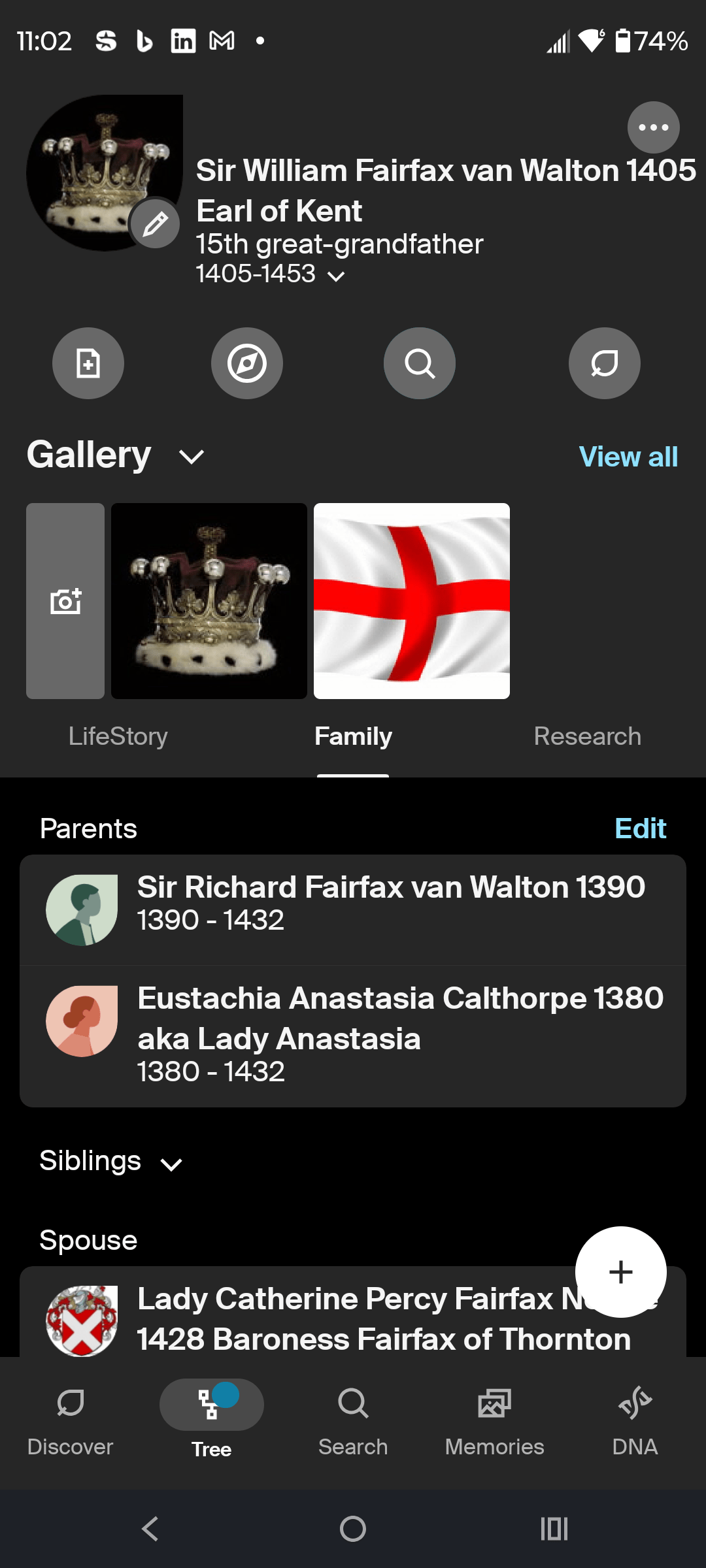Switch to the LifeStory tab
Screen dimensions: 706x1568
(x=118, y=736)
